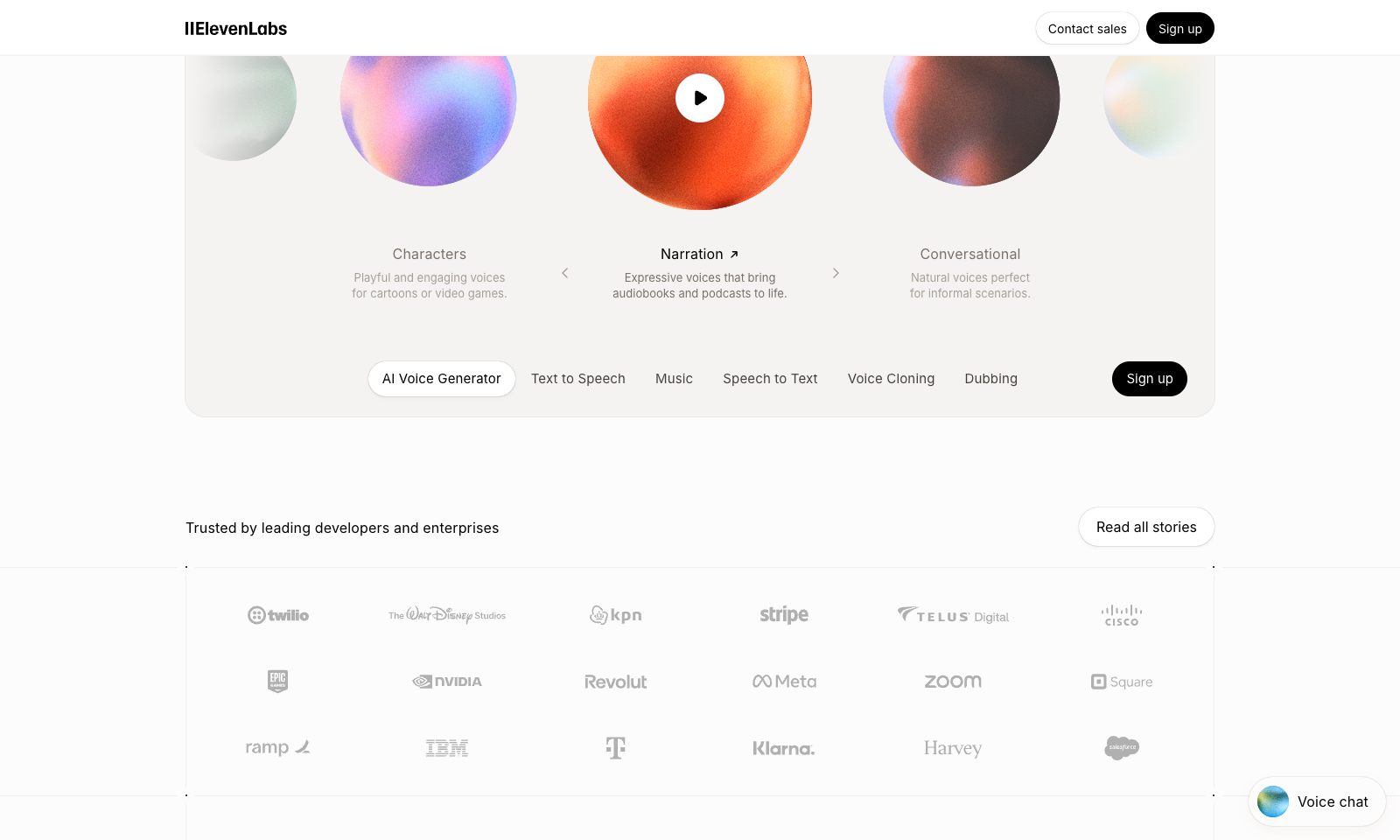1400x840 pixels.
Task: Click the Meta logo
Action: point(784,681)
